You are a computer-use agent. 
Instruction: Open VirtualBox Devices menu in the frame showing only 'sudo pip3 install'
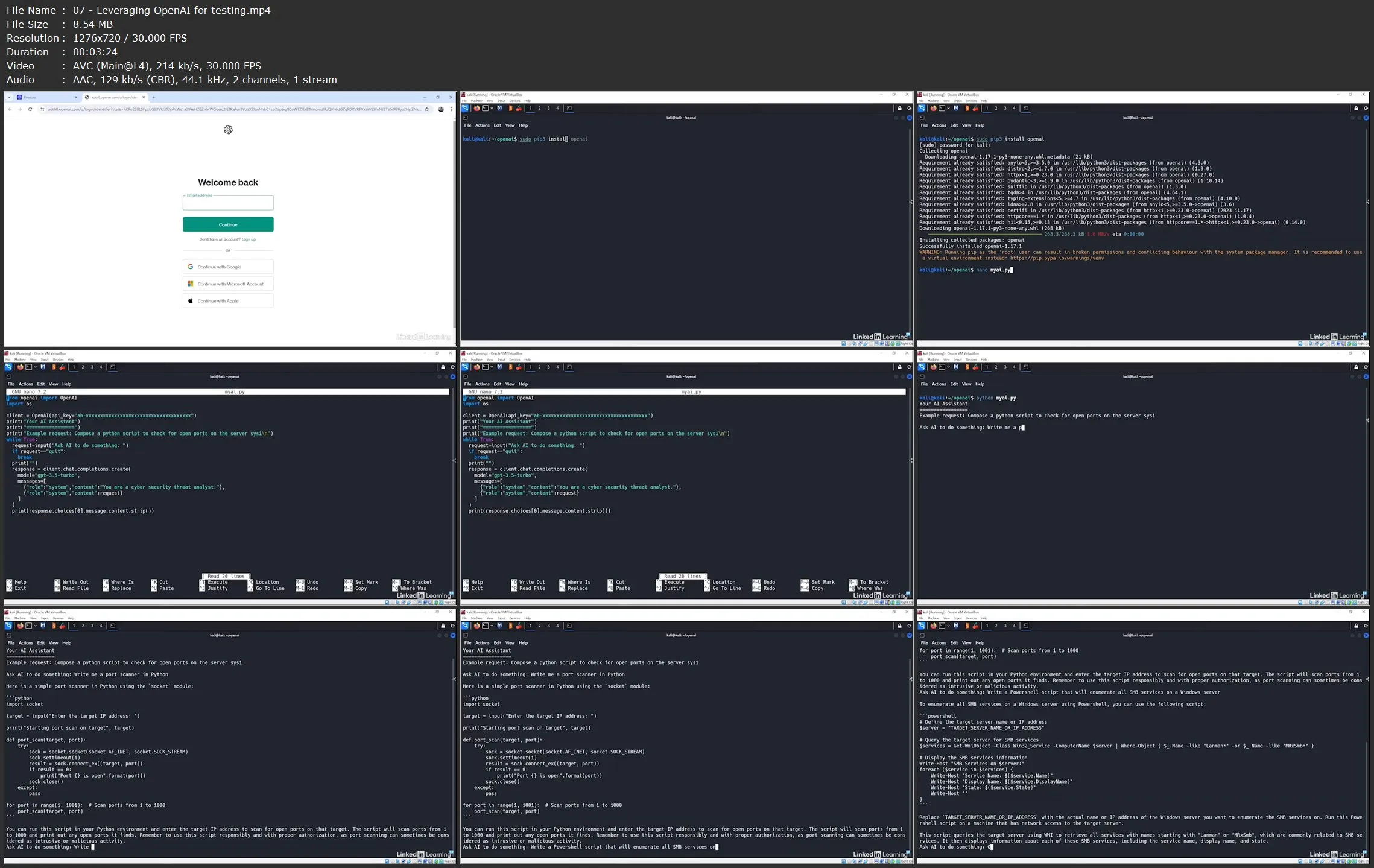(514, 101)
